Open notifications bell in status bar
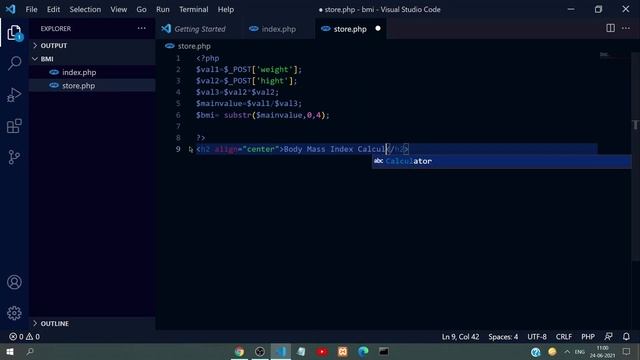This screenshot has width=640, height=360. click(626, 337)
